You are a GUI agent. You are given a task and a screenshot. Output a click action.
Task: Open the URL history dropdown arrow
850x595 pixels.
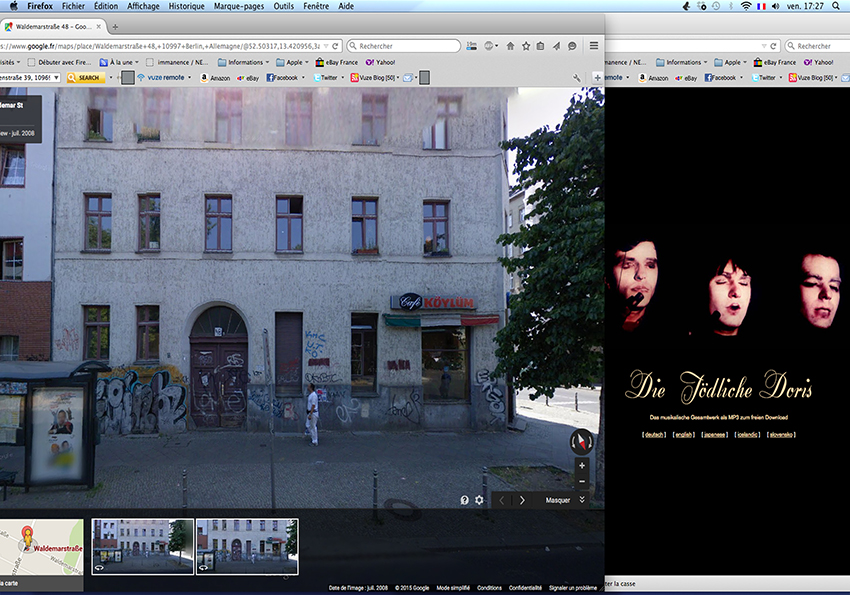326,46
